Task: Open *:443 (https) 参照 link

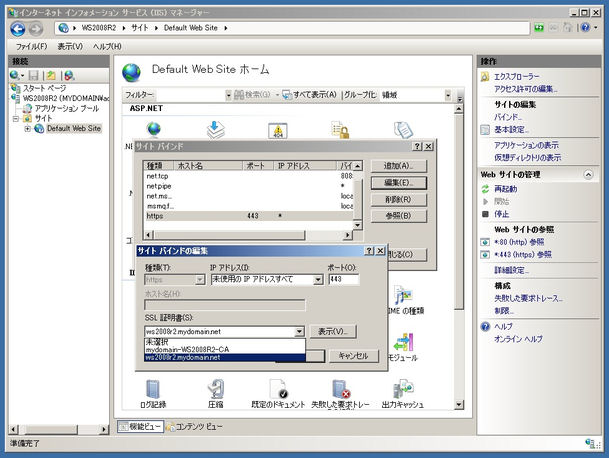Action: pyautogui.click(x=523, y=254)
